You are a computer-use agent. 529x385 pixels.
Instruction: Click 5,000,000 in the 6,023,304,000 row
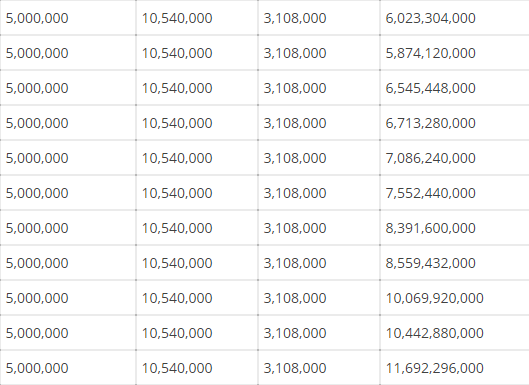point(68,18)
